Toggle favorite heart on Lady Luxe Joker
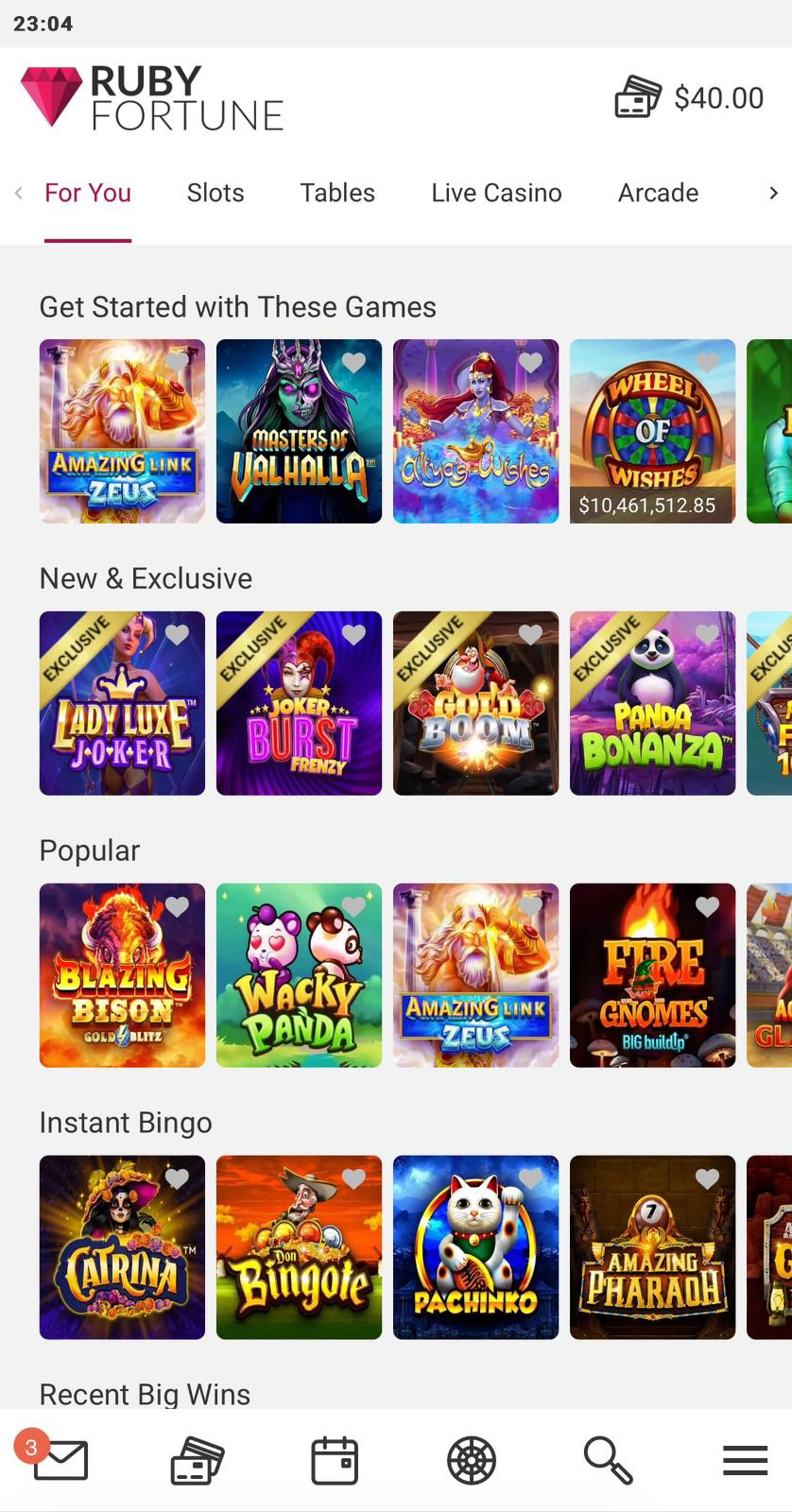Screen dimensions: 792x1512 point(177,635)
